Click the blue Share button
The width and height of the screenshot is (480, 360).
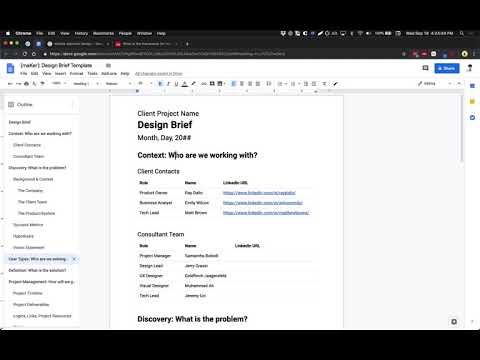[447, 68]
